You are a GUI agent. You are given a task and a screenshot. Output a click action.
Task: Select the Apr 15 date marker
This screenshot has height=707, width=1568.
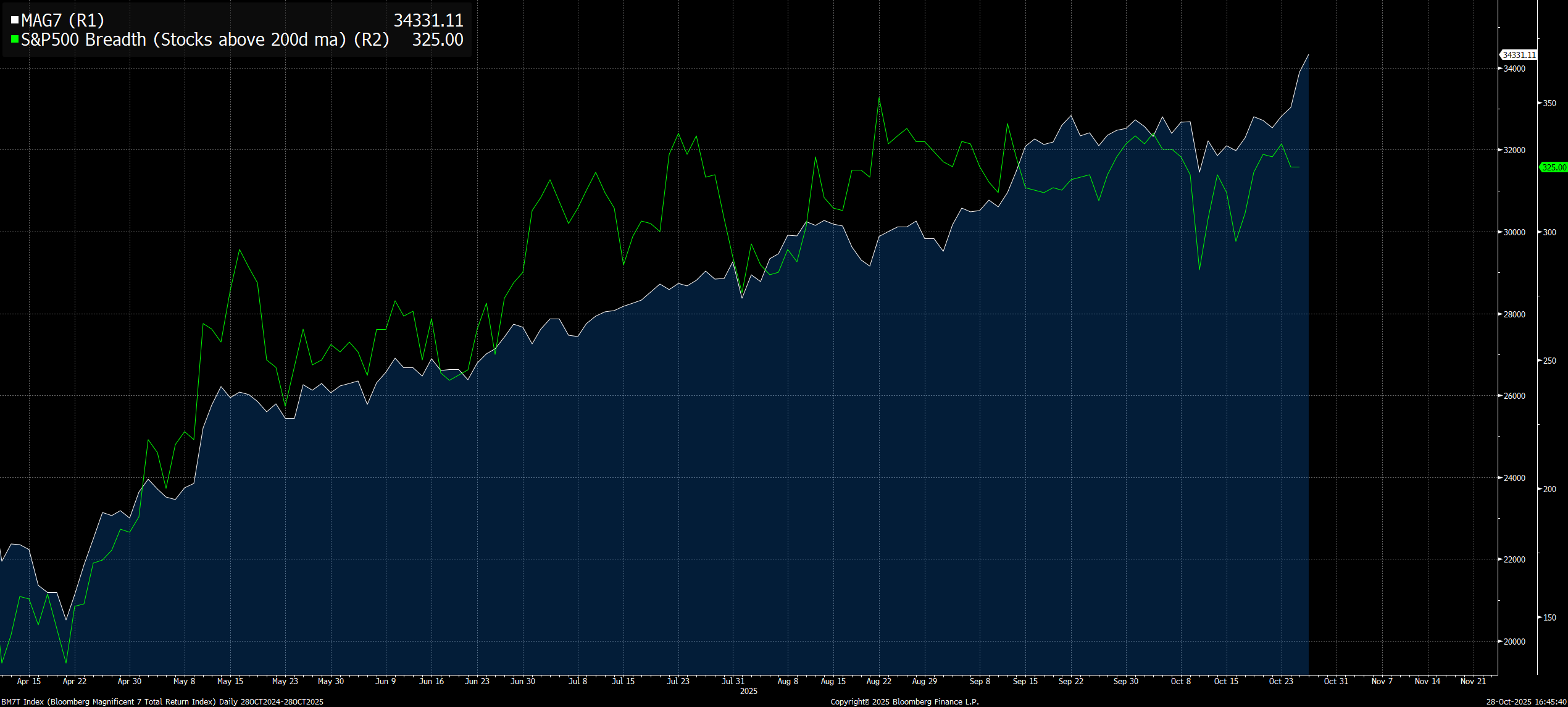tap(29, 681)
